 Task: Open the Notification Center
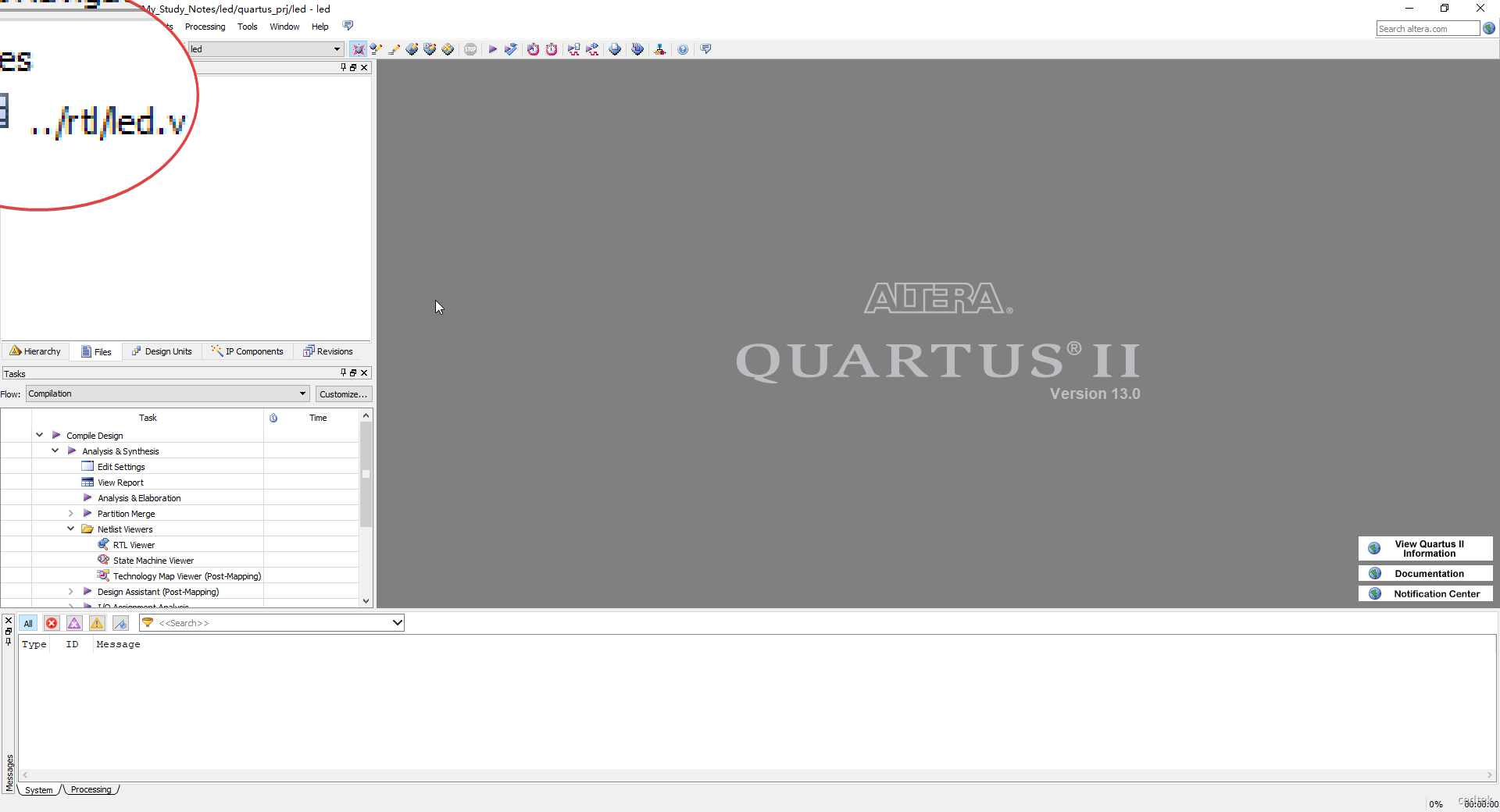(1426, 594)
